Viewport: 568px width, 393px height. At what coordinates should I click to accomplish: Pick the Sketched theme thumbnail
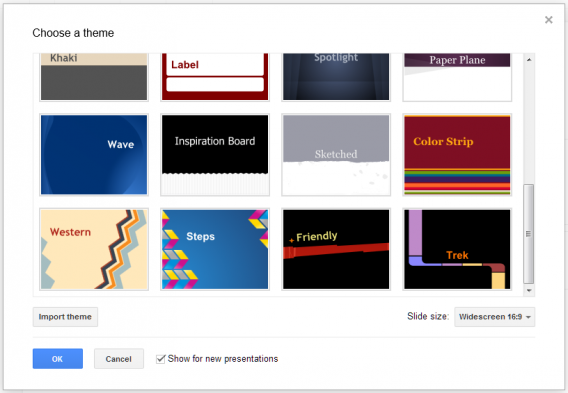[x=336, y=155]
